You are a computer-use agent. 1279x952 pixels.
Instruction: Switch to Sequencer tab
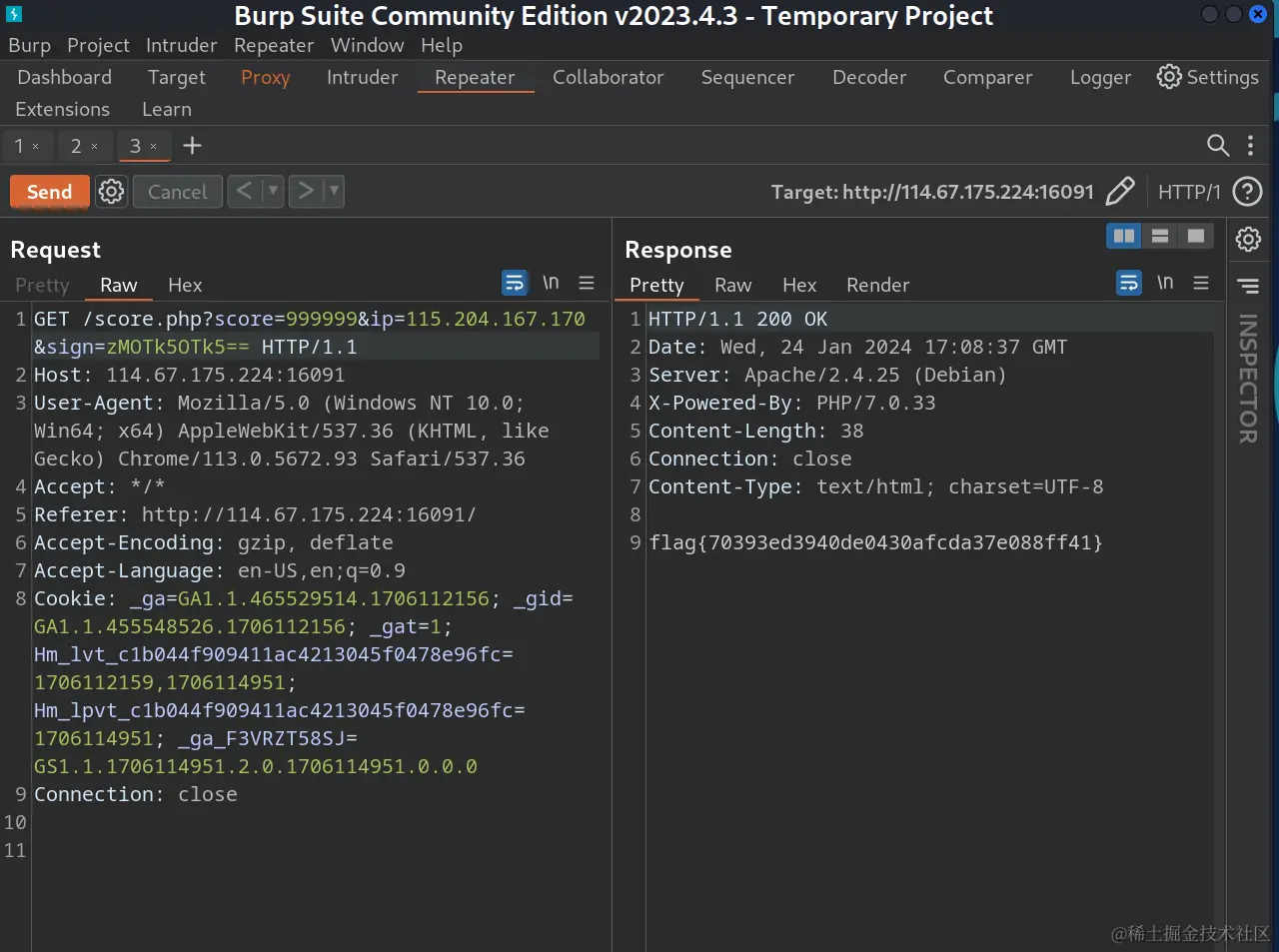pos(747,77)
